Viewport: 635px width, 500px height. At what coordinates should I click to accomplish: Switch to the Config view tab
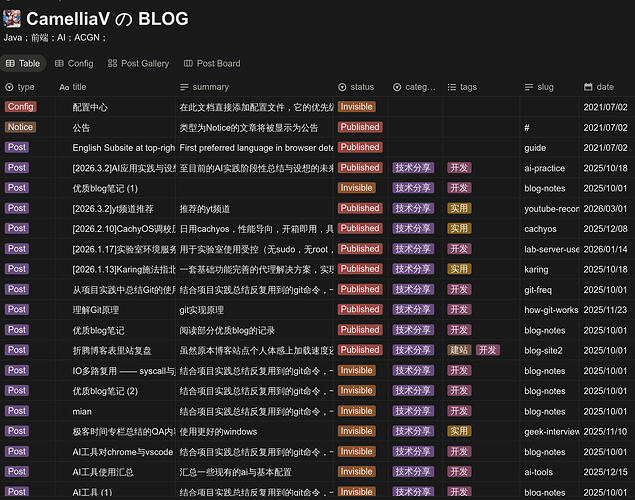coord(74,64)
